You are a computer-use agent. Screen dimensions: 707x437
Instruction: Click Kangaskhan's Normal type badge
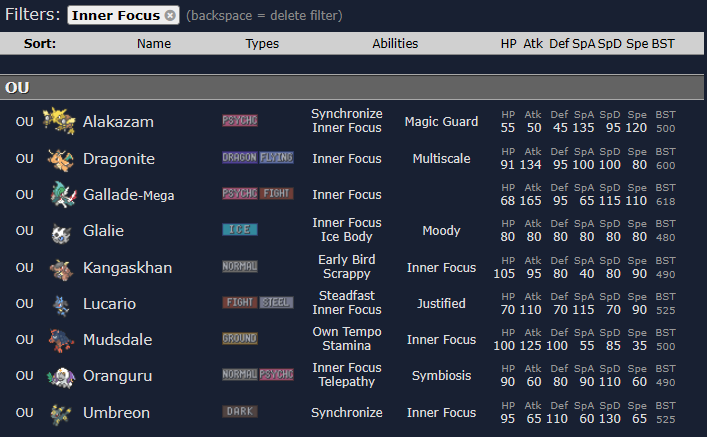(239, 267)
